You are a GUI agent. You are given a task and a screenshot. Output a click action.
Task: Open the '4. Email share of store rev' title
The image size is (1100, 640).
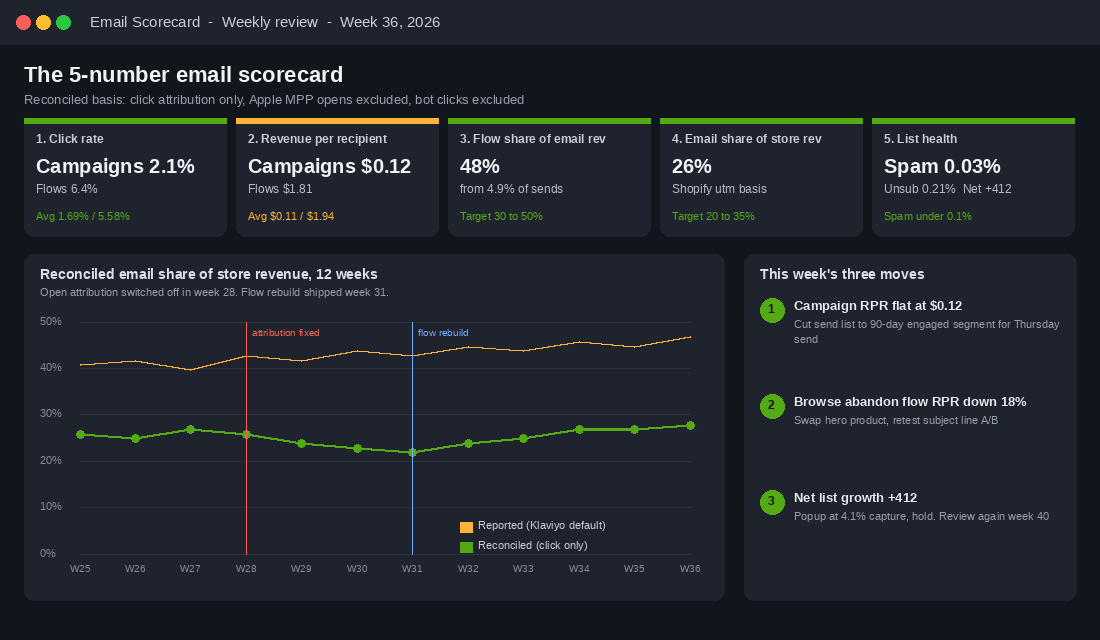[x=746, y=139]
